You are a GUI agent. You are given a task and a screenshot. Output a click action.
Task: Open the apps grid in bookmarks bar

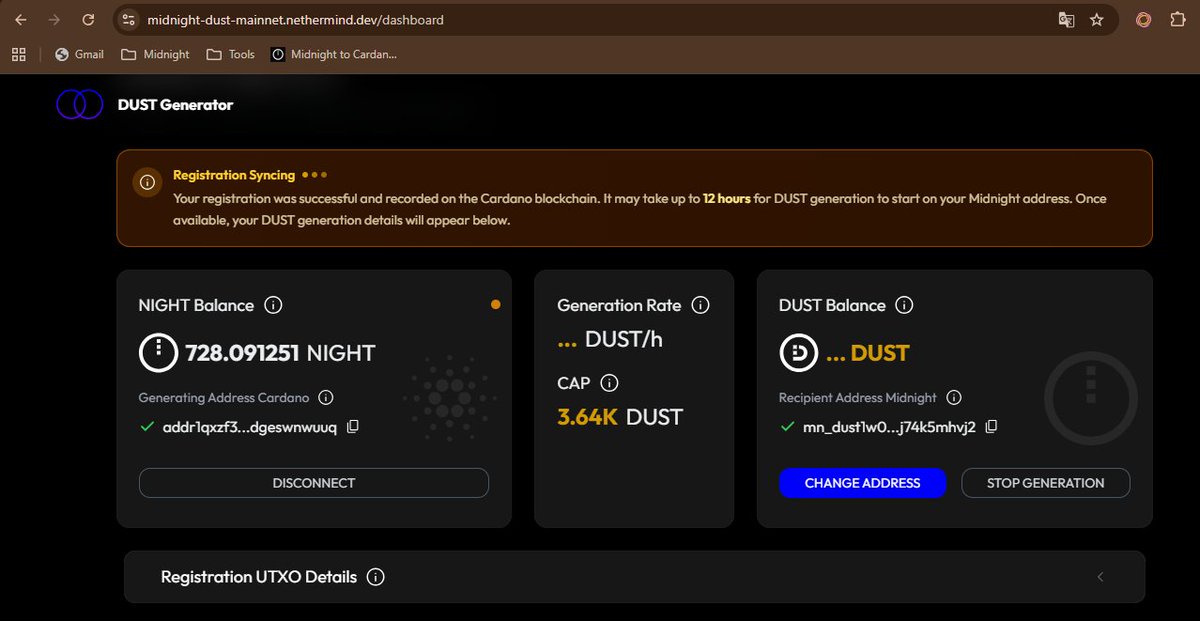pyautogui.click(x=19, y=54)
